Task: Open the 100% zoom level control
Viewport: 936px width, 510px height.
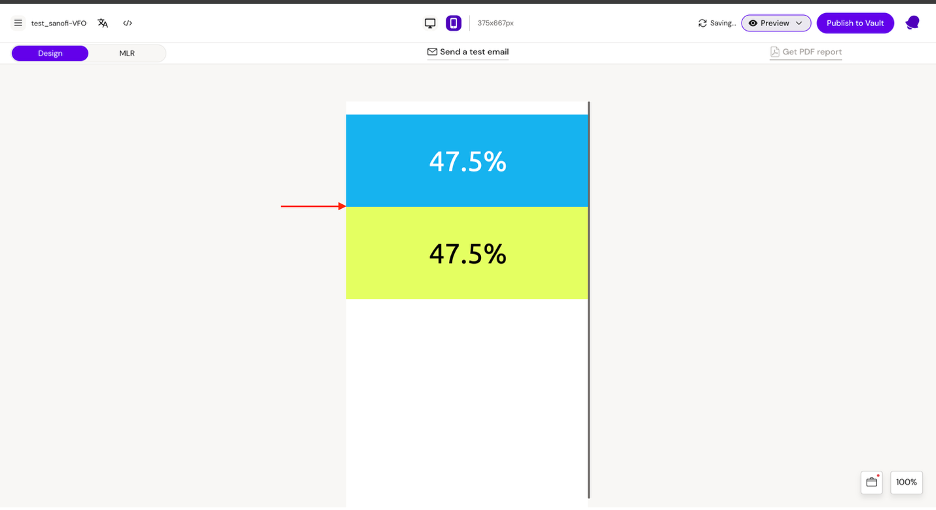Action: [906, 482]
